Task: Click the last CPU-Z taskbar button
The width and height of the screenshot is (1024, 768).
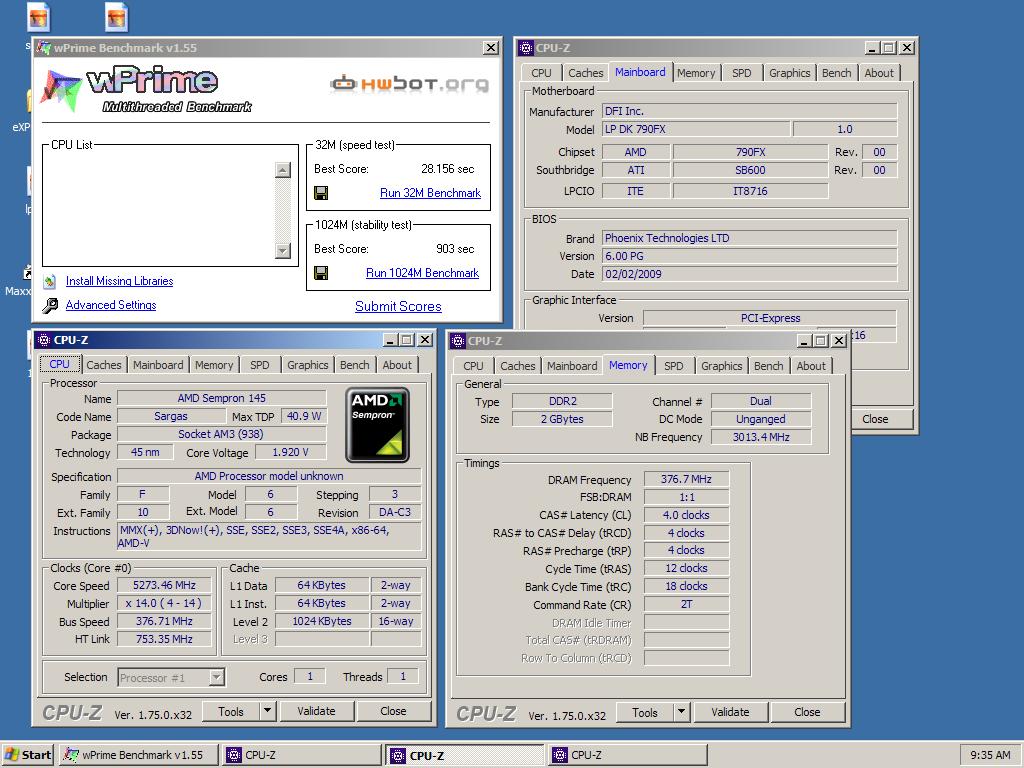Action: click(628, 755)
